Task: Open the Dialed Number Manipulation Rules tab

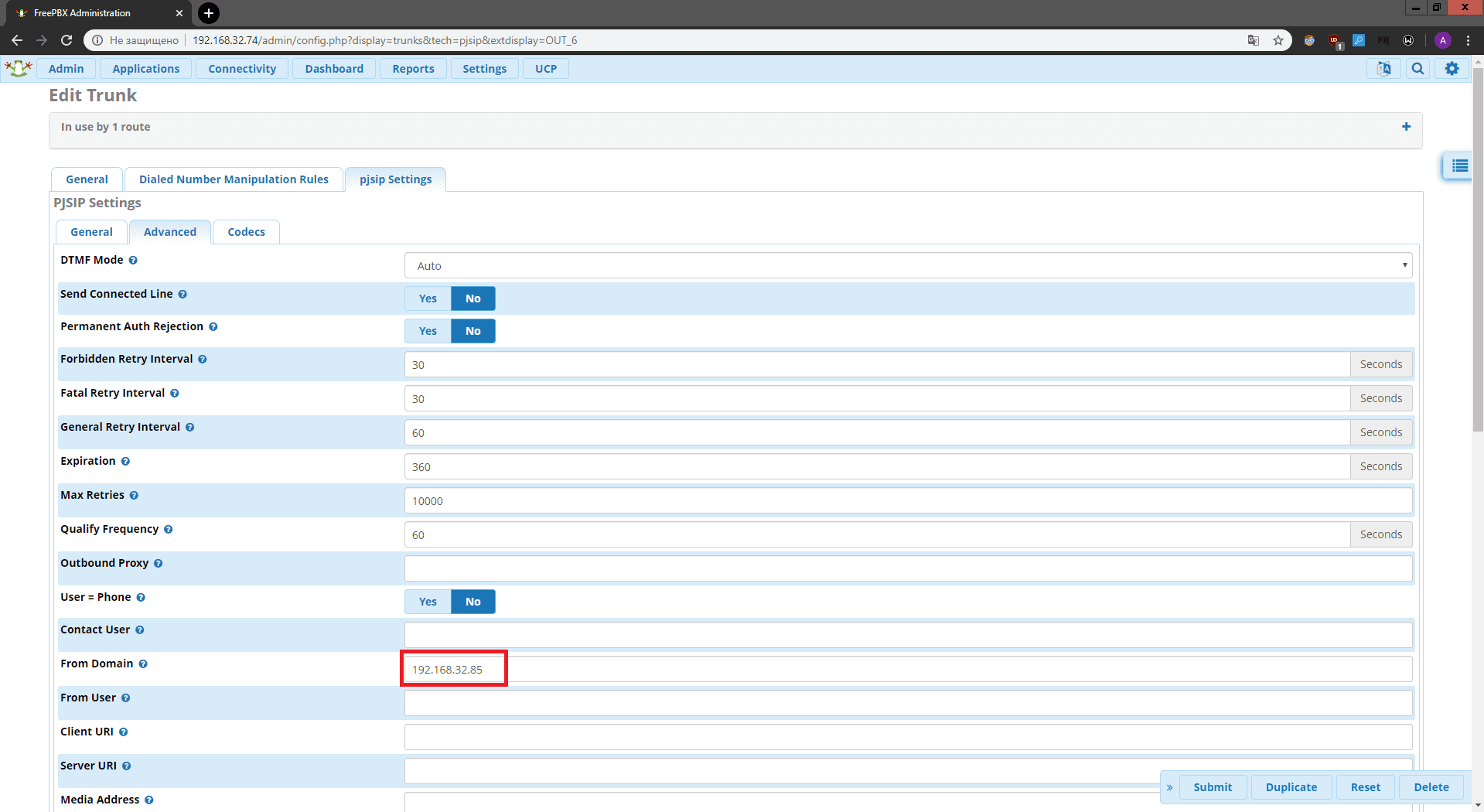Action: pyautogui.click(x=234, y=179)
